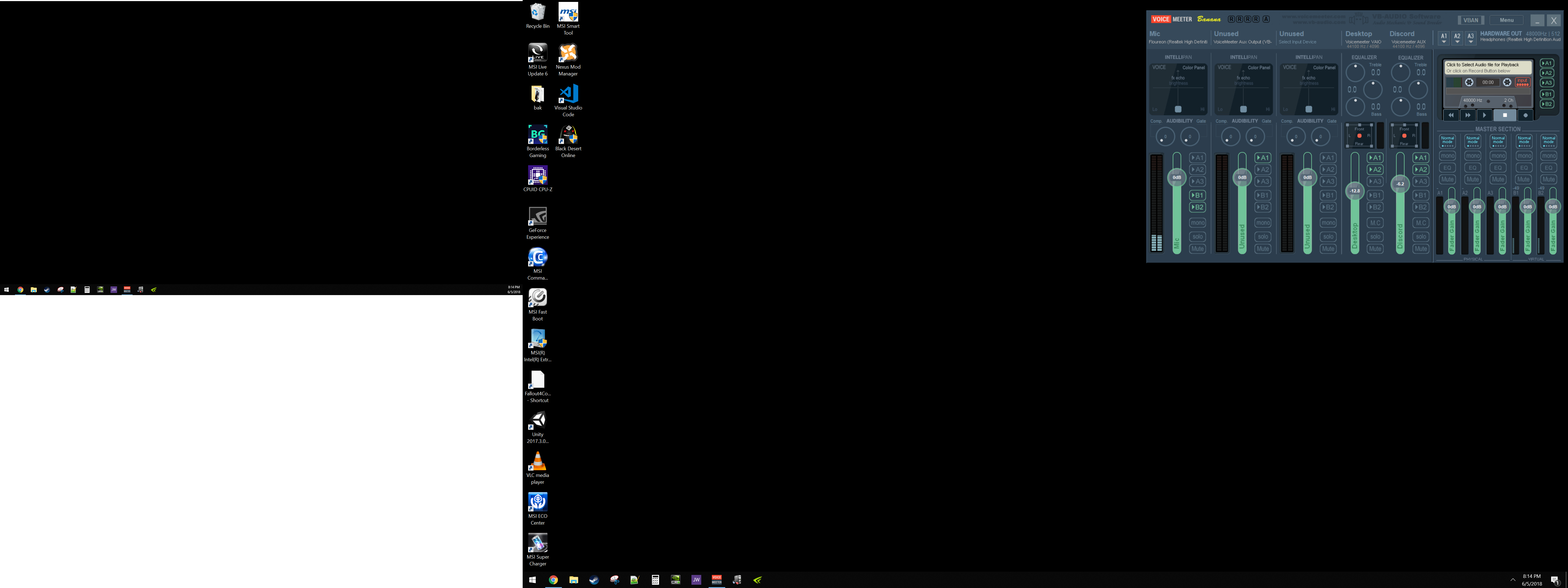Select the MSI Super Charger desktop icon
The image size is (1568, 588).
click(x=537, y=550)
